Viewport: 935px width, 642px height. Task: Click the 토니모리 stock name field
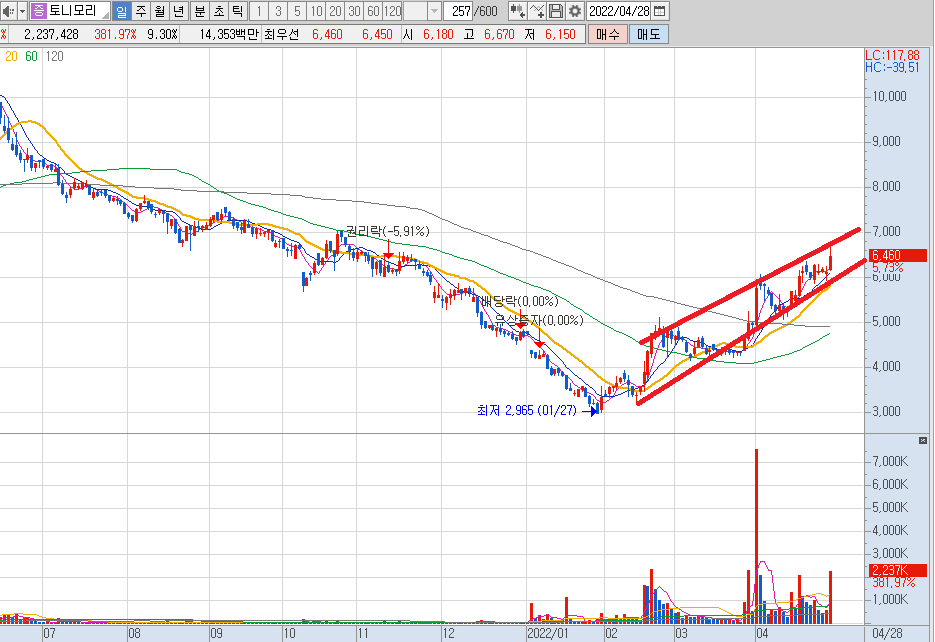pos(78,11)
